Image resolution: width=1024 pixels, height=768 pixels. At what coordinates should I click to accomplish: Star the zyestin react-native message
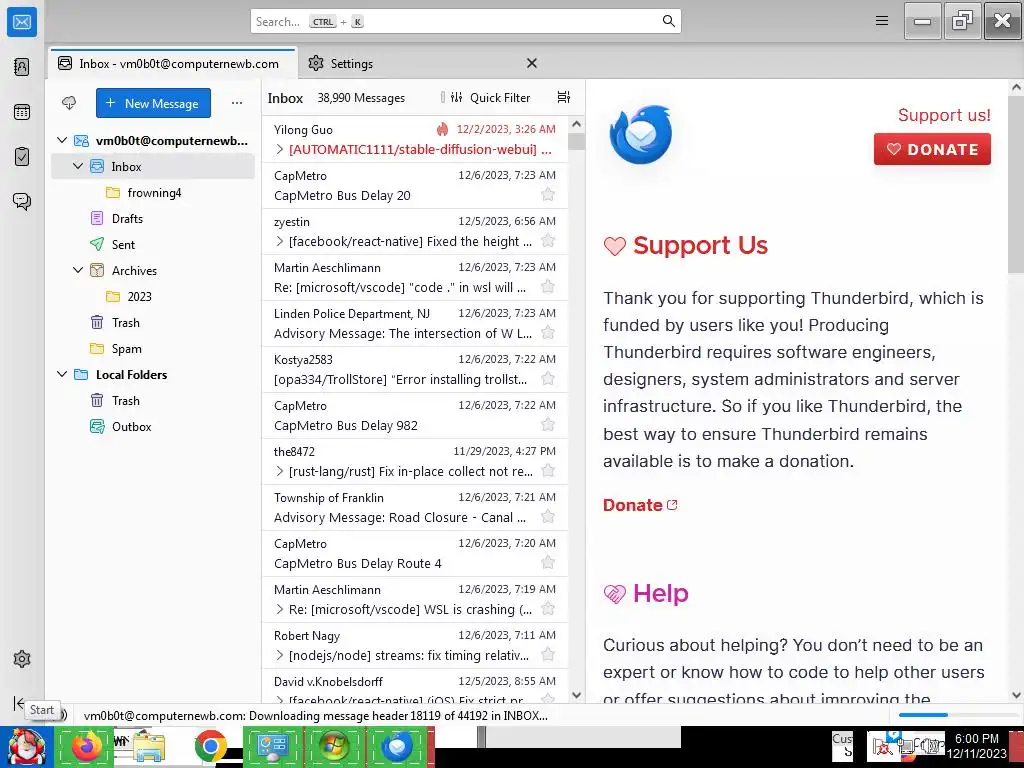548,240
